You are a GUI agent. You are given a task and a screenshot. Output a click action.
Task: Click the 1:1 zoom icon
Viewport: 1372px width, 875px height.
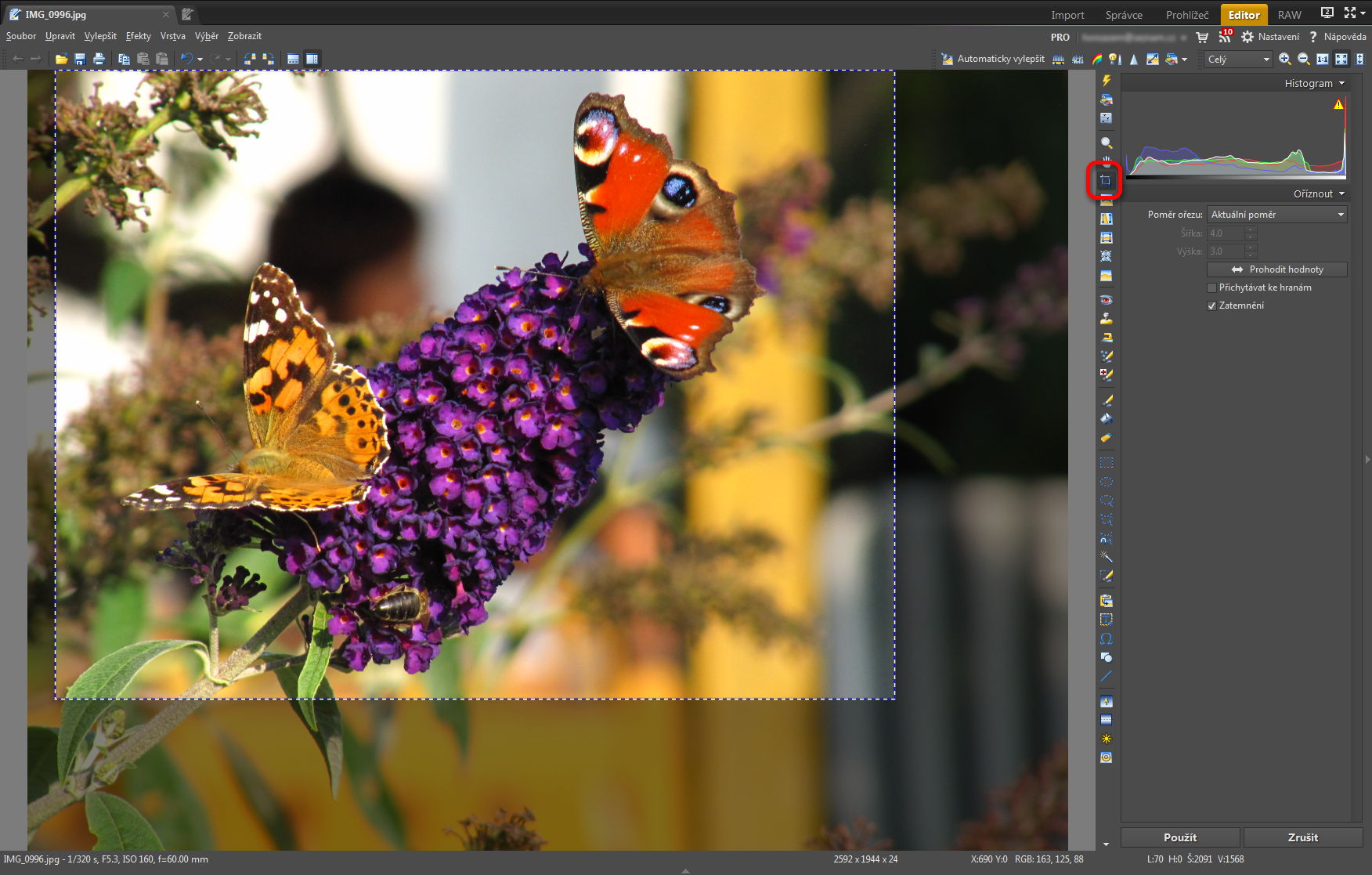(x=1322, y=59)
